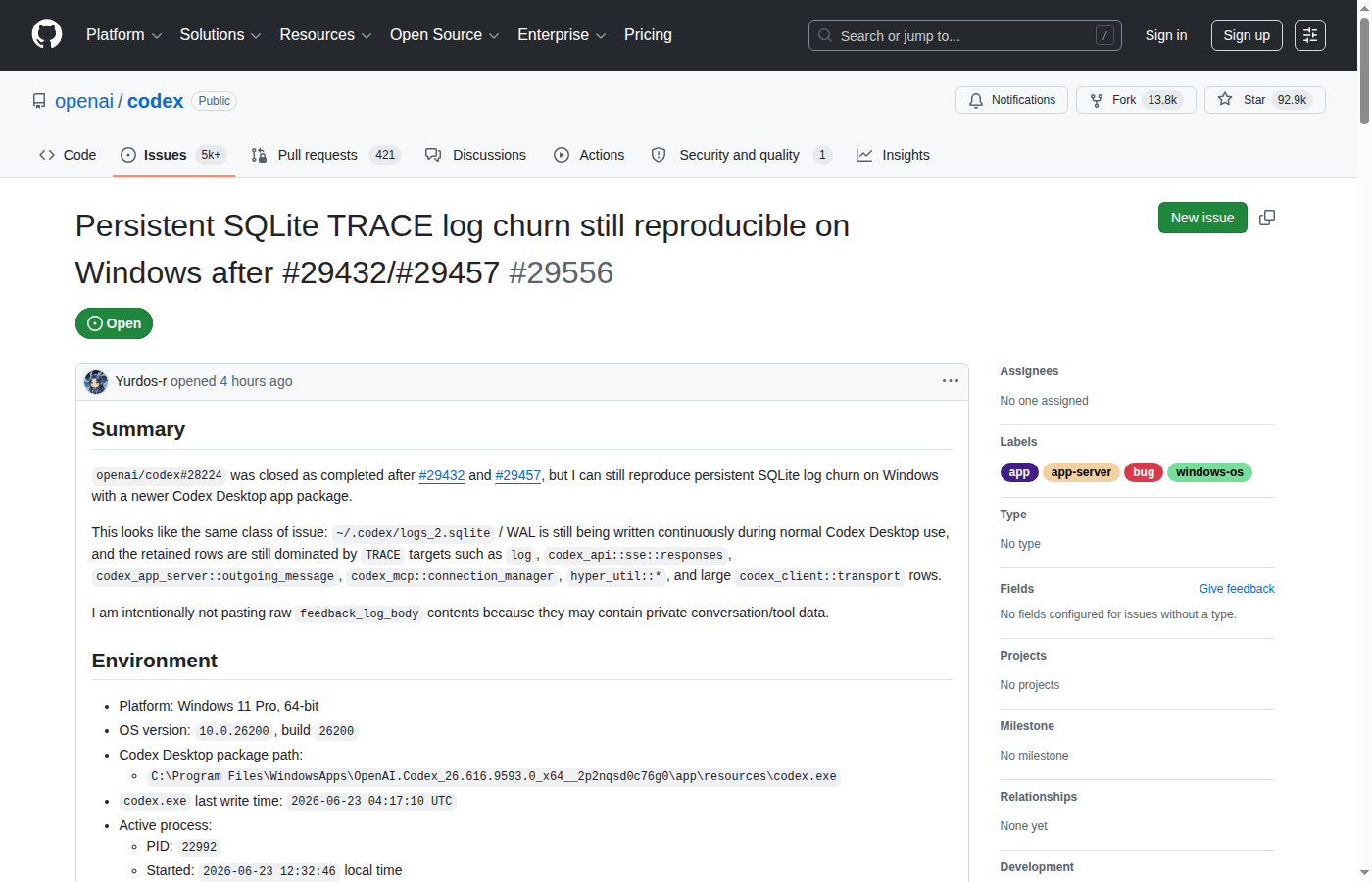Focus the Search or jump to field
The height and width of the screenshot is (882, 1372).
click(964, 35)
